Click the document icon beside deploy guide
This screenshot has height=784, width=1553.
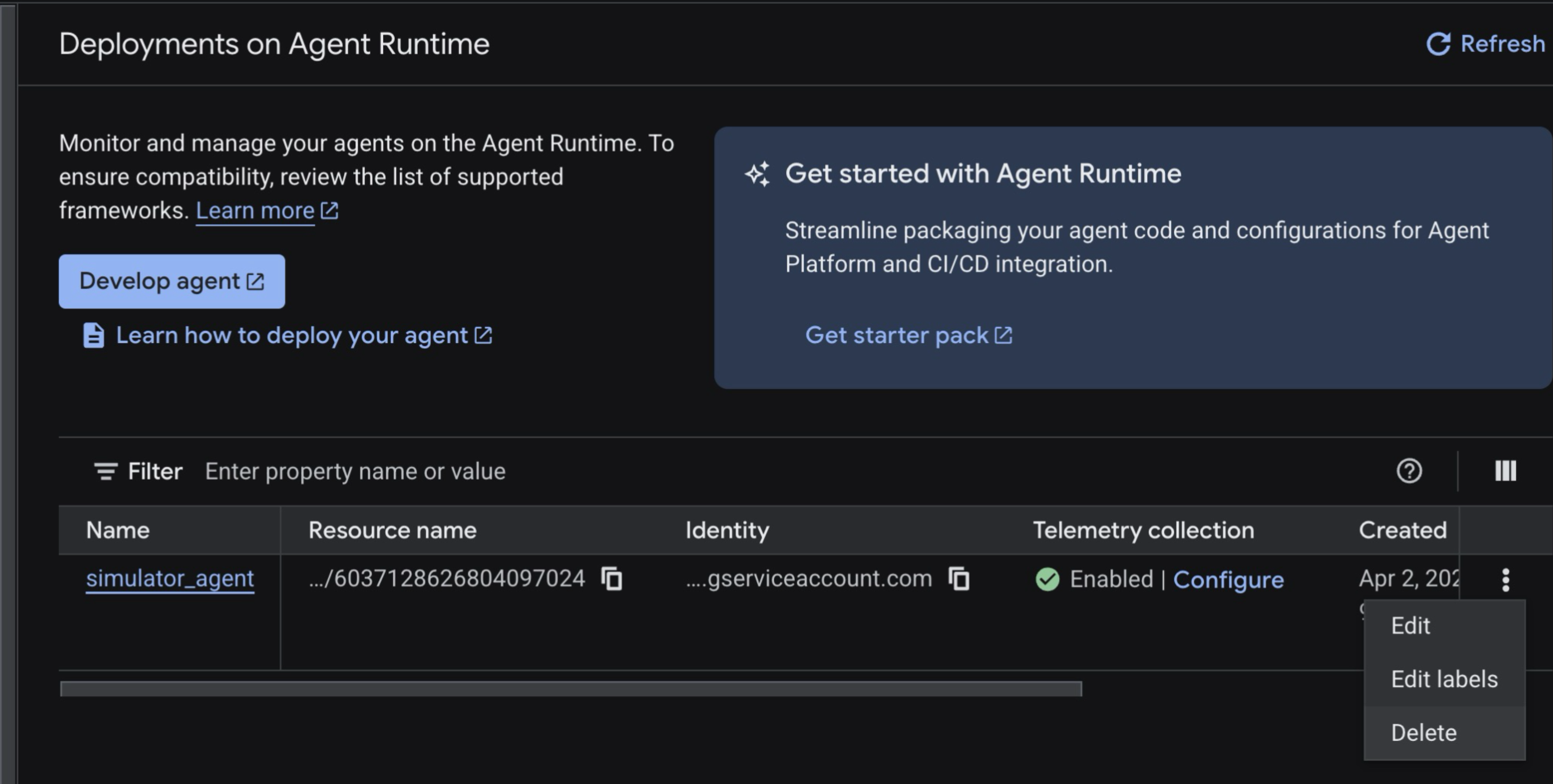[93, 336]
